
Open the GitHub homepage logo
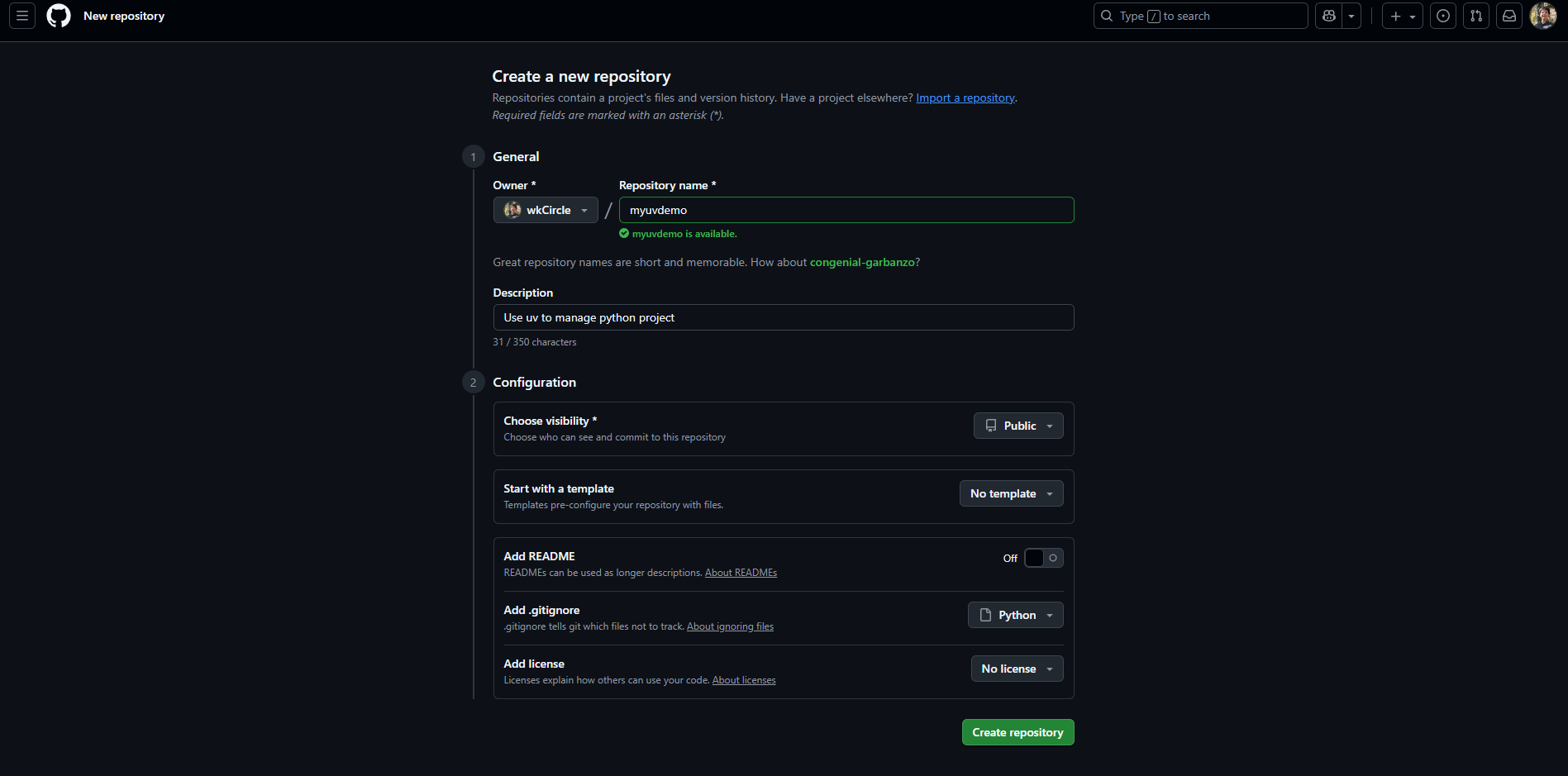click(58, 15)
